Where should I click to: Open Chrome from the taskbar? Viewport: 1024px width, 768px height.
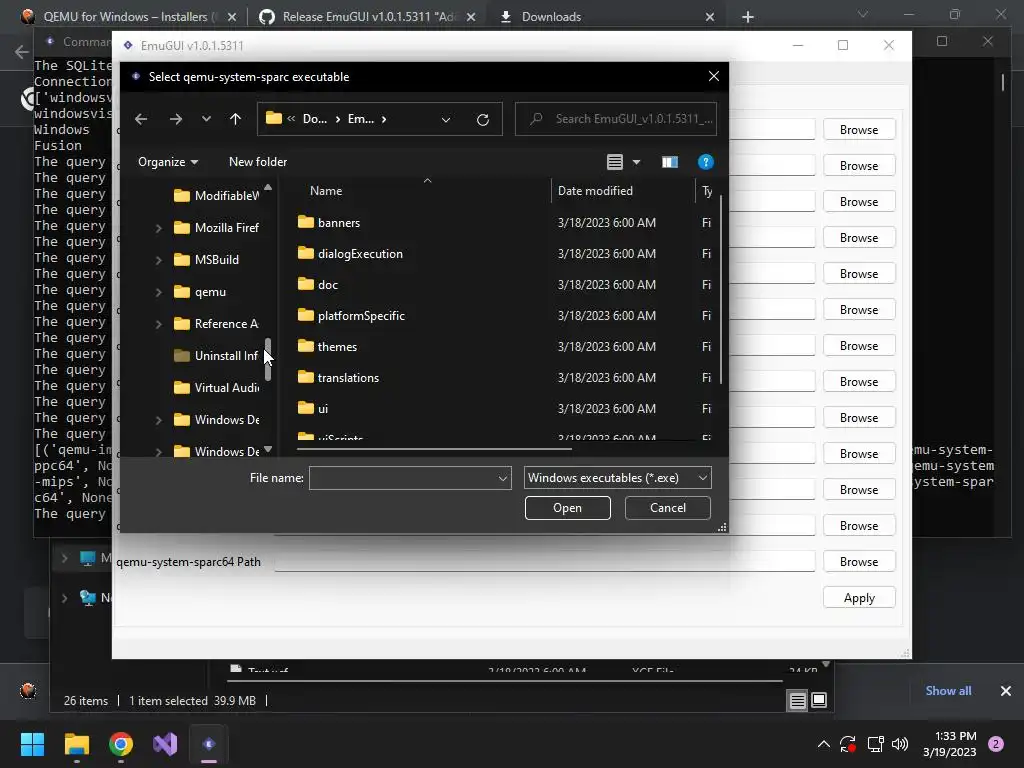point(121,744)
